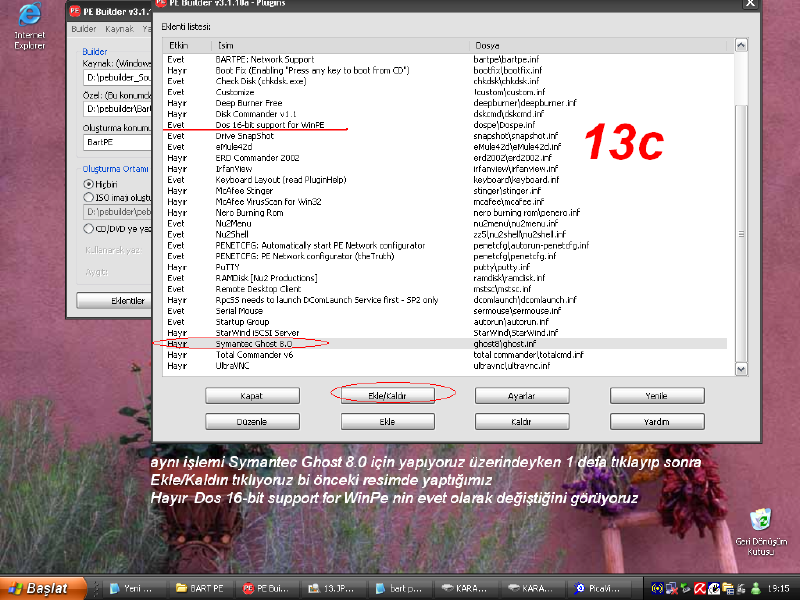The width and height of the screenshot is (800, 600).
Task: Select the 'Boot Fix' plugin row
Action: click(x=445, y=70)
